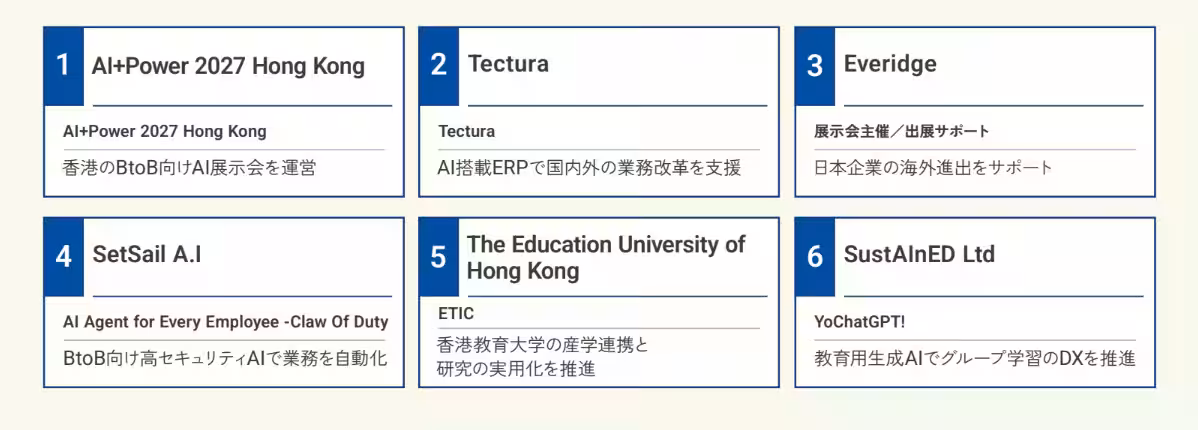
Task: Click the blue number 1 badge
Action: 63,66
